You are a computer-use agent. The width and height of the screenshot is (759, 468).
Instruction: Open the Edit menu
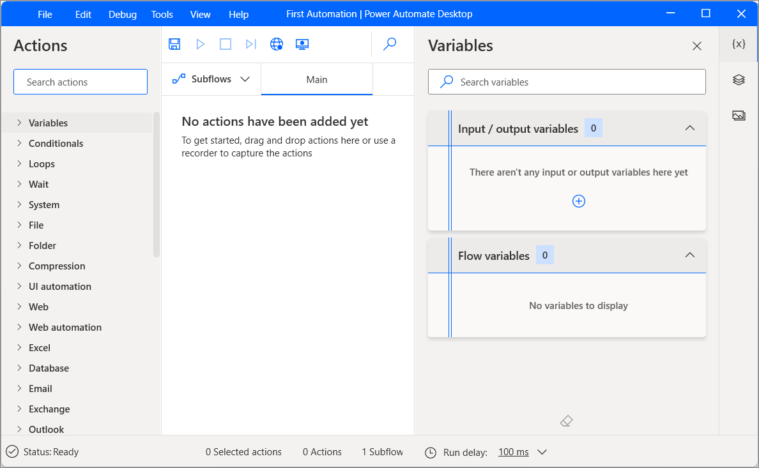click(x=83, y=14)
